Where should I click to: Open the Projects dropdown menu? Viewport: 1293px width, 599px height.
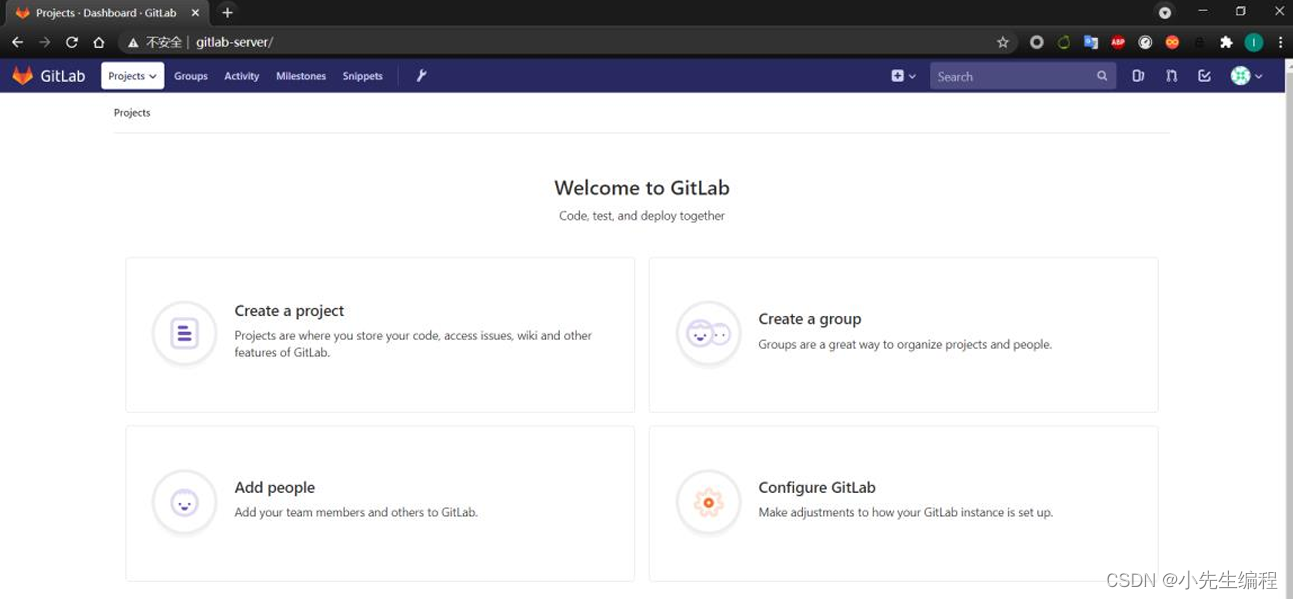[x=132, y=76]
